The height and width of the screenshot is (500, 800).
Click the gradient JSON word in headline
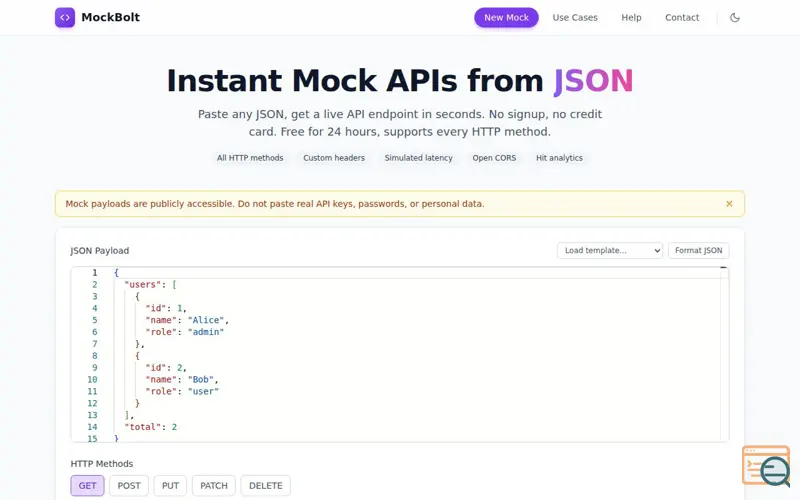tap(593, 81)
